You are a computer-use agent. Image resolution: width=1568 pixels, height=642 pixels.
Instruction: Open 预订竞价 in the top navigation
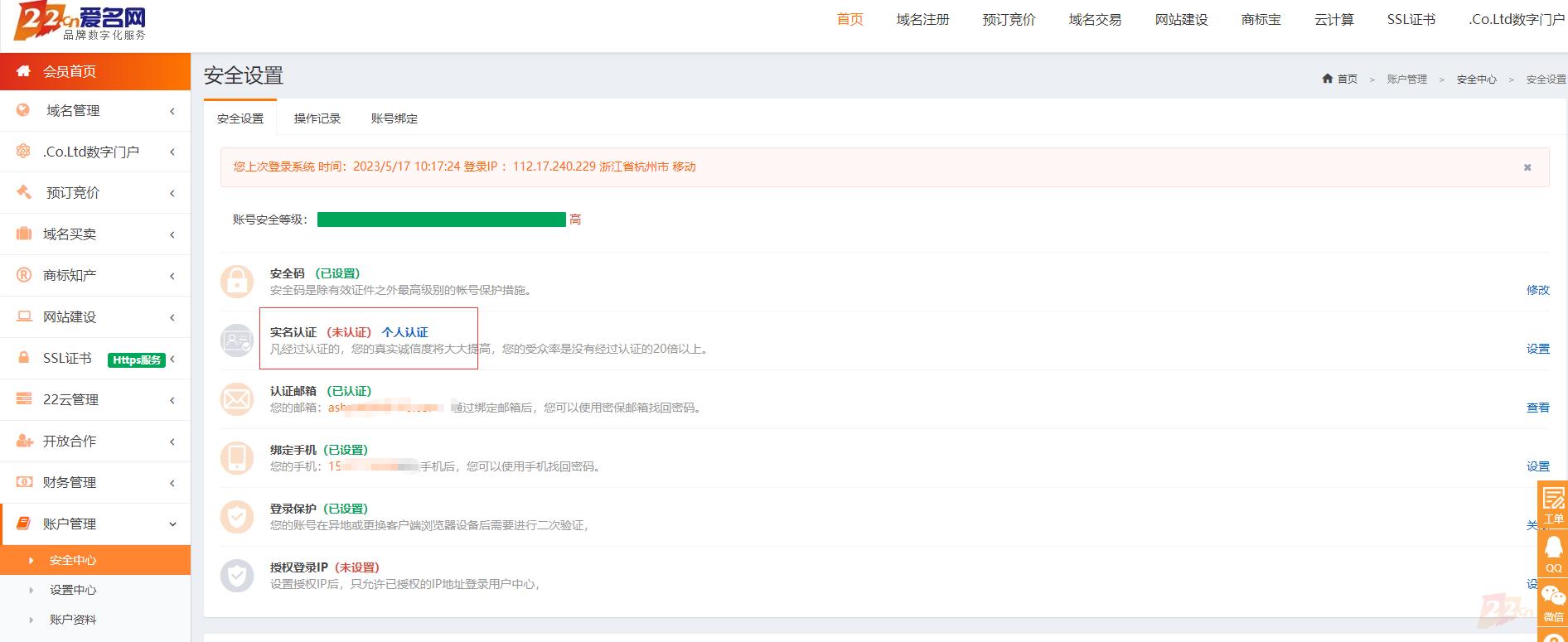pyautogui.click(x=1009, y=19)
